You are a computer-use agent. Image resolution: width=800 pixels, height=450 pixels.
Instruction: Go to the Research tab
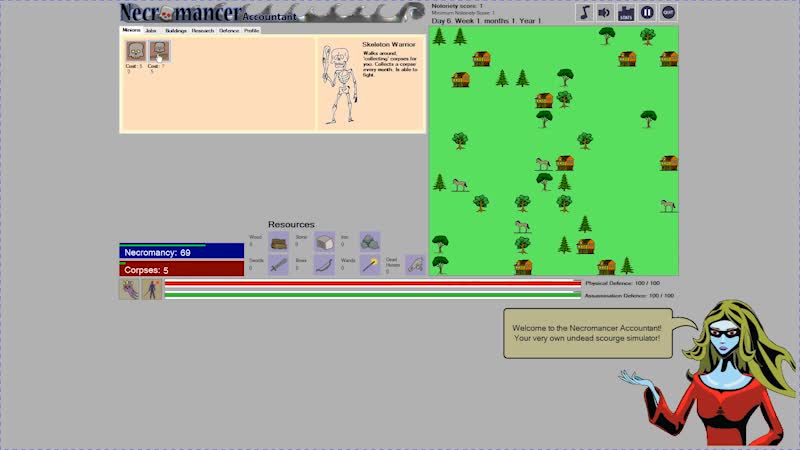[x=203, y=31]
